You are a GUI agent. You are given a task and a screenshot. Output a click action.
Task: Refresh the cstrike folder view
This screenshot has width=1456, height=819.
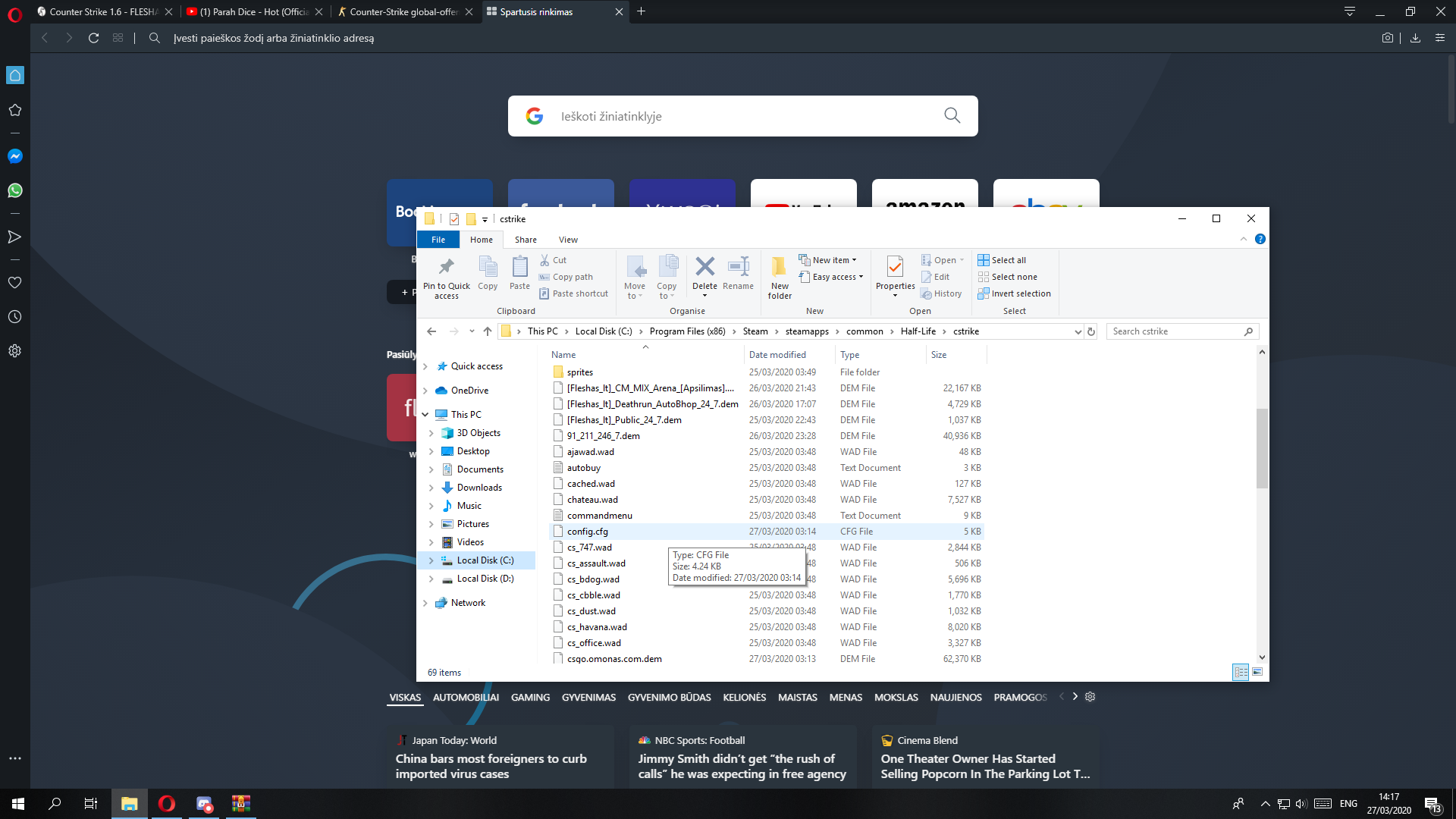[x=1091, y=331]
